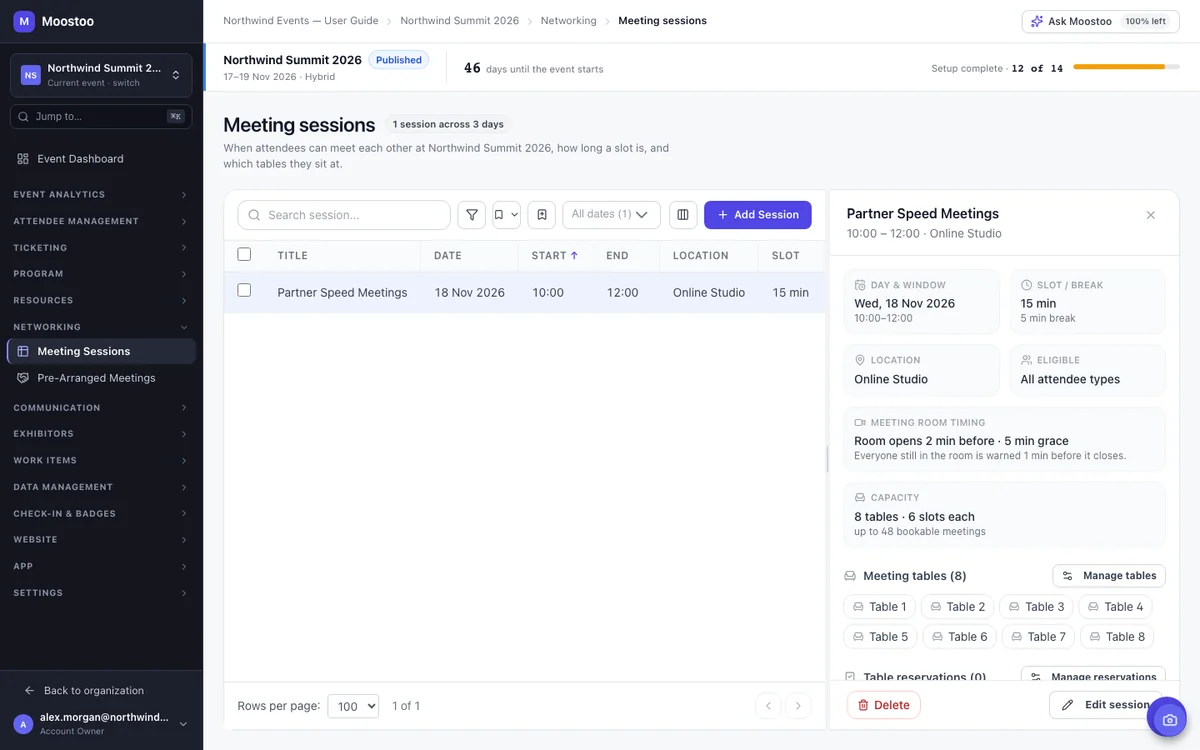Image resolution: width=1200 pixels, height=750 pixels.
Task: Go to Event Dashboard
Action: point(101,159)
